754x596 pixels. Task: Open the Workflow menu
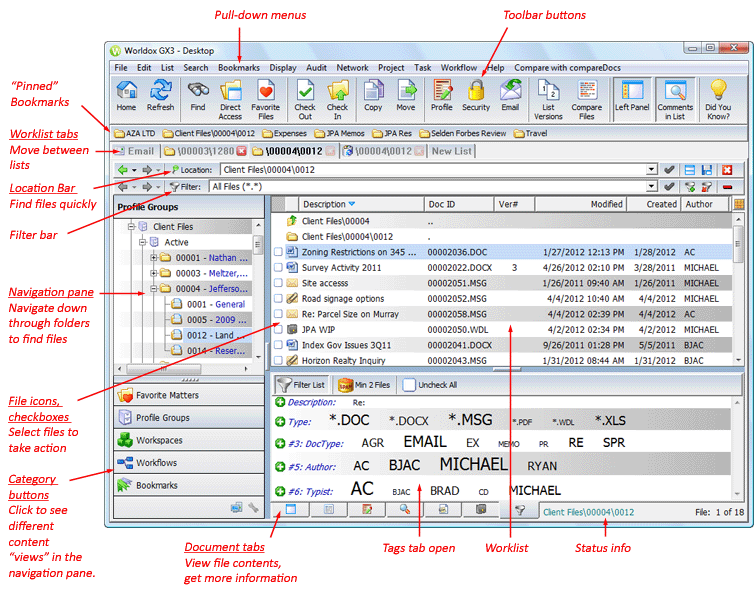coord(459,68)
